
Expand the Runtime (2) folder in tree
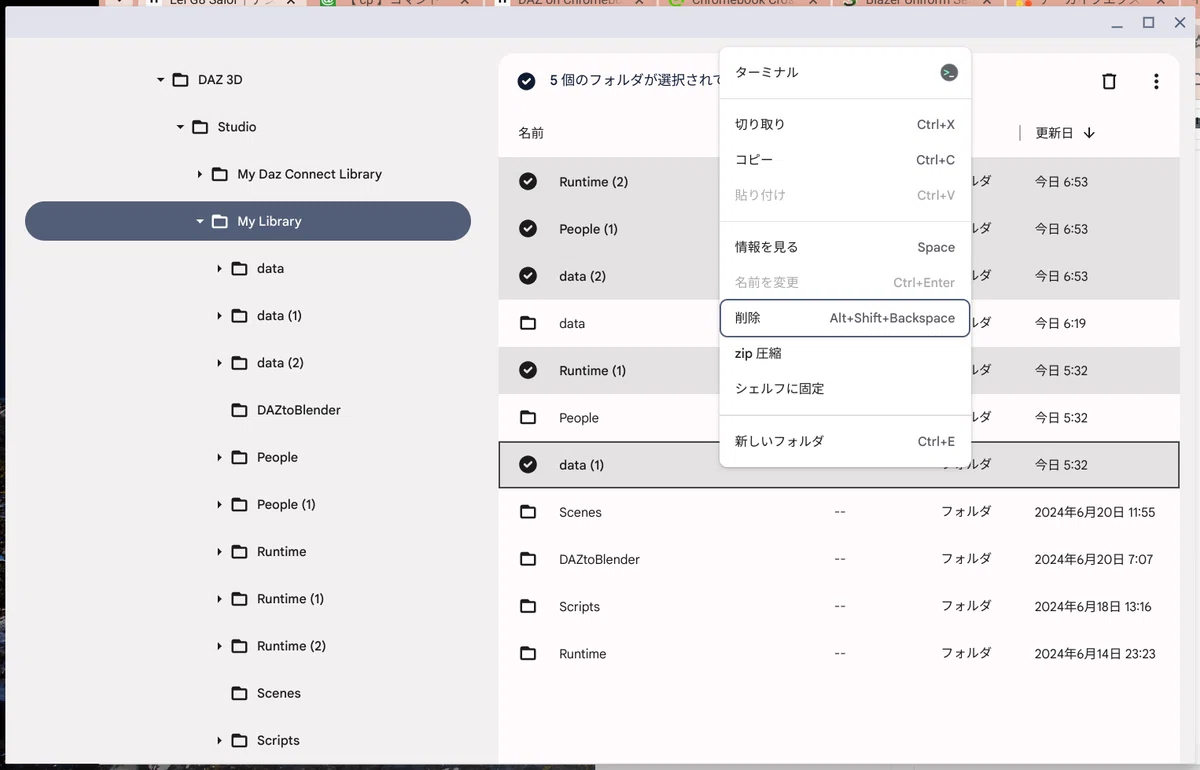(219, 646)
